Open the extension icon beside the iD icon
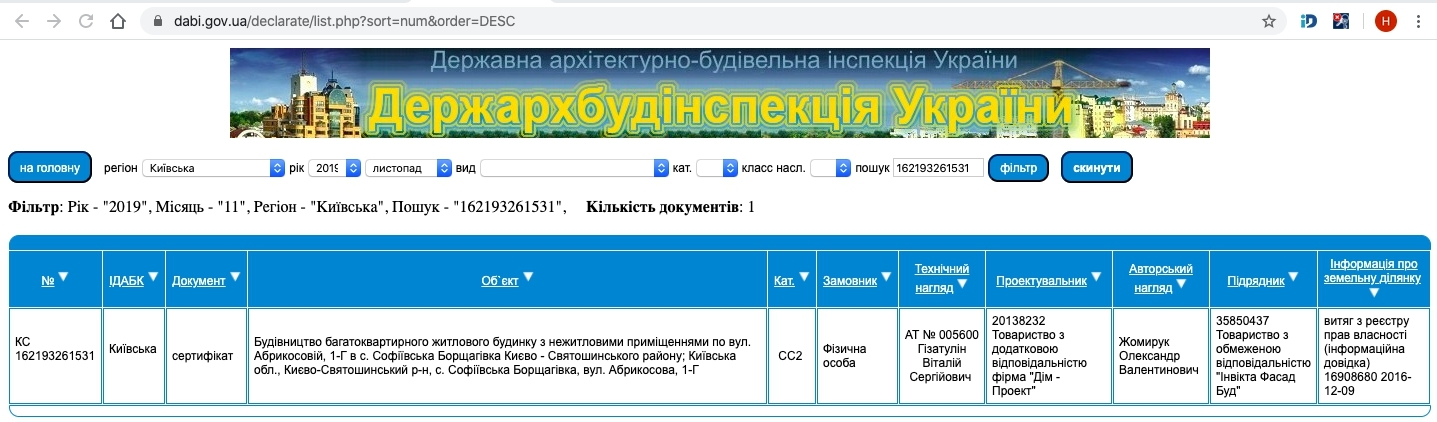This screenshot has width=1437, height=422. 1343,21
